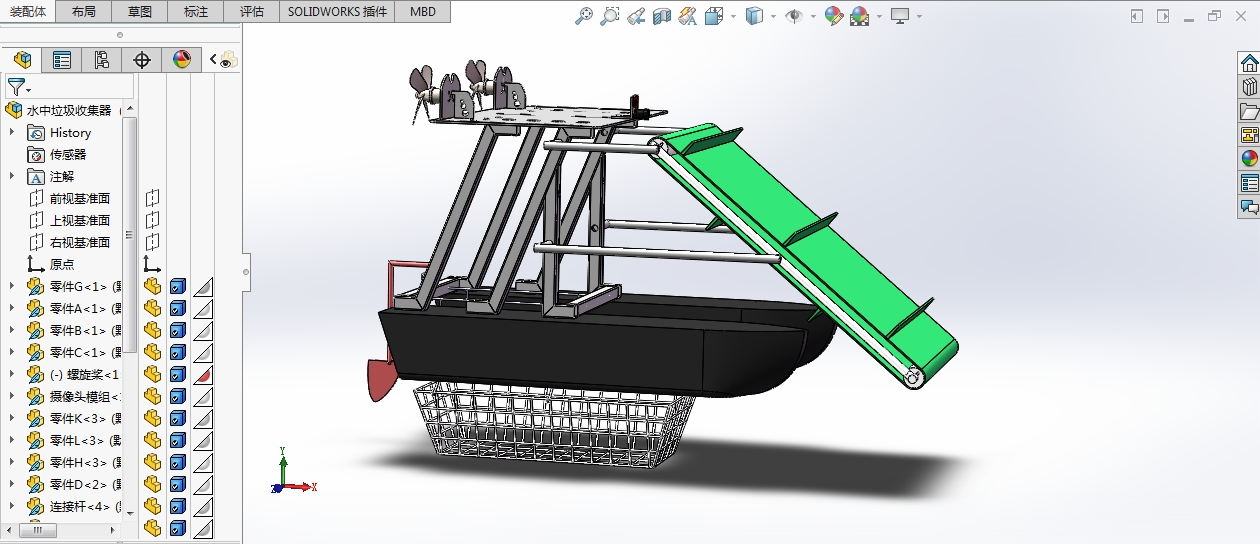Open the Design Library task pane

tap(1249, 87)
